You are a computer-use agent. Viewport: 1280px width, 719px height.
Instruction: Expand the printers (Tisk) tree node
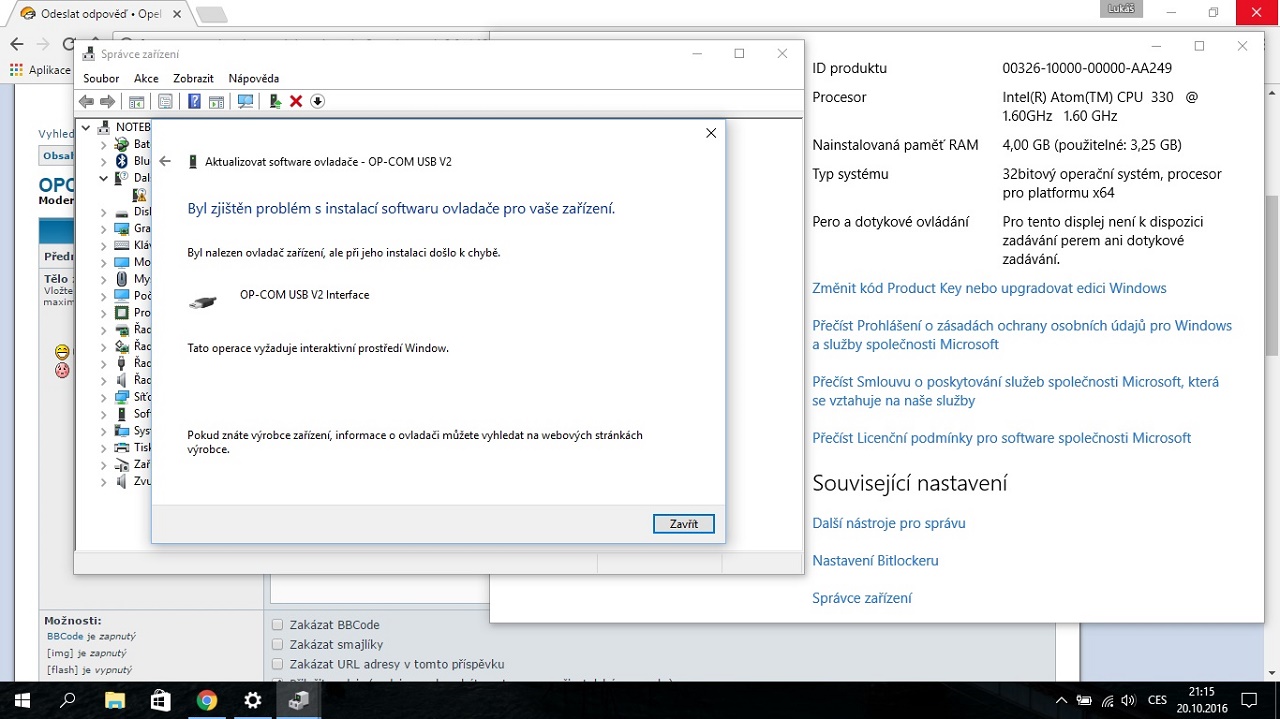tap(103, 448)
